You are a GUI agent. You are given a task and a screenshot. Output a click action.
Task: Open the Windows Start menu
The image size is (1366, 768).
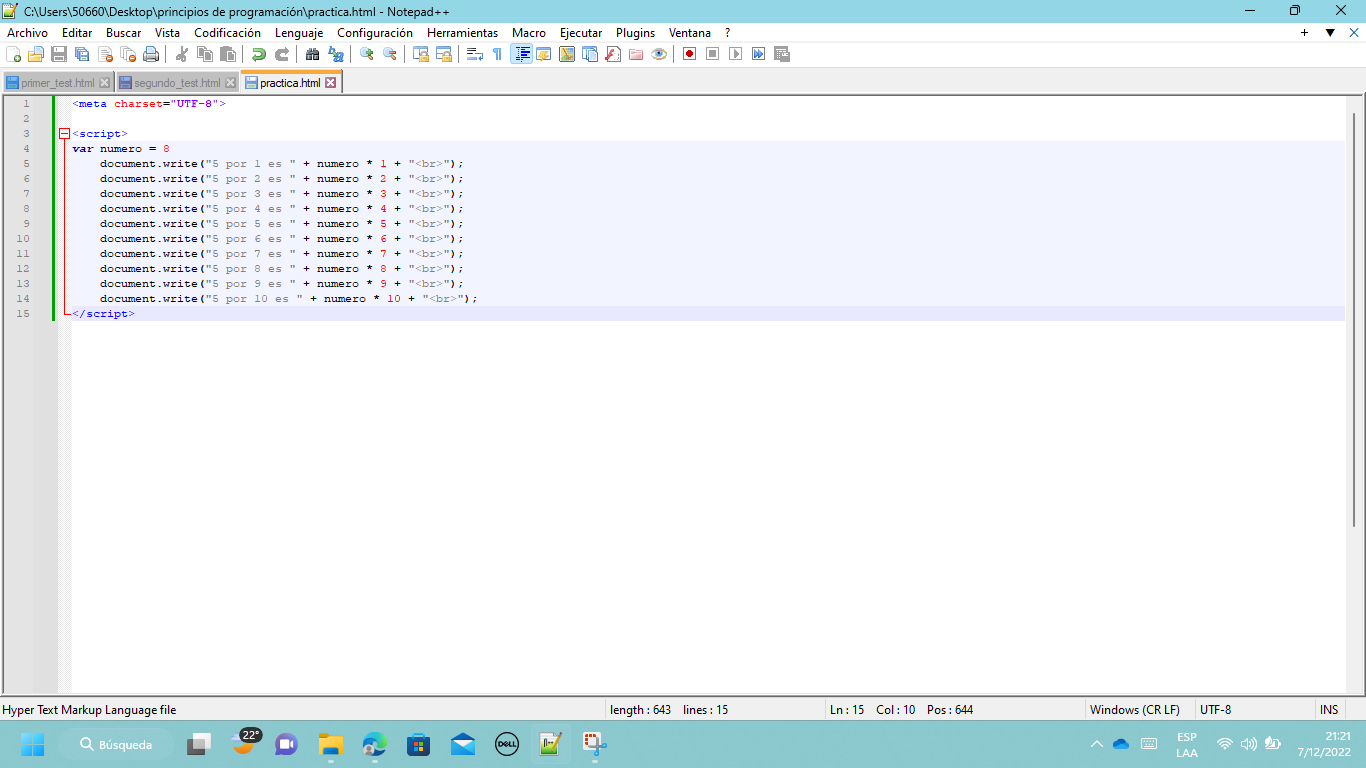pos(32,744)
